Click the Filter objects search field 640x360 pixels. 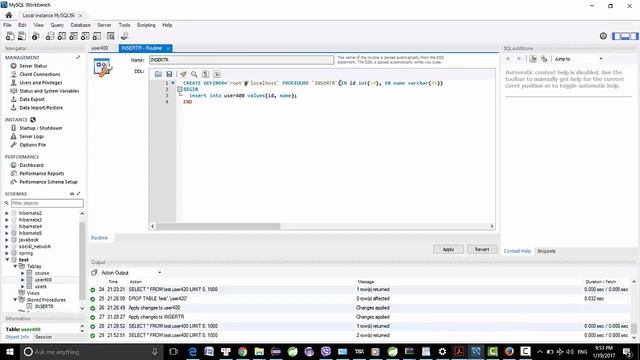click(x=47, y=203)
